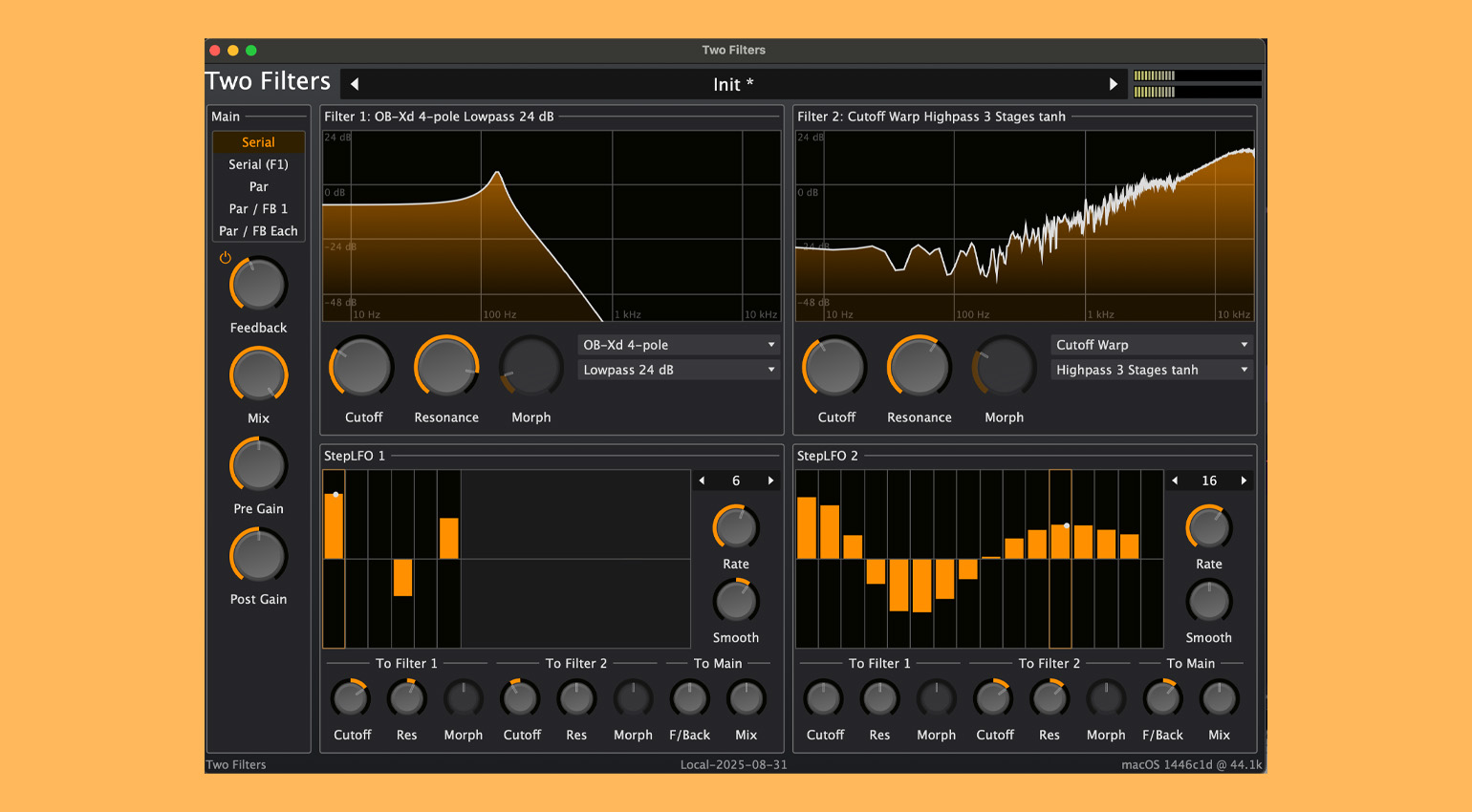Decrease StepLFO 2 step count arrow
Image resolution: width=1472 pixels, height=812 pixels.
(x=1175, y=481)
